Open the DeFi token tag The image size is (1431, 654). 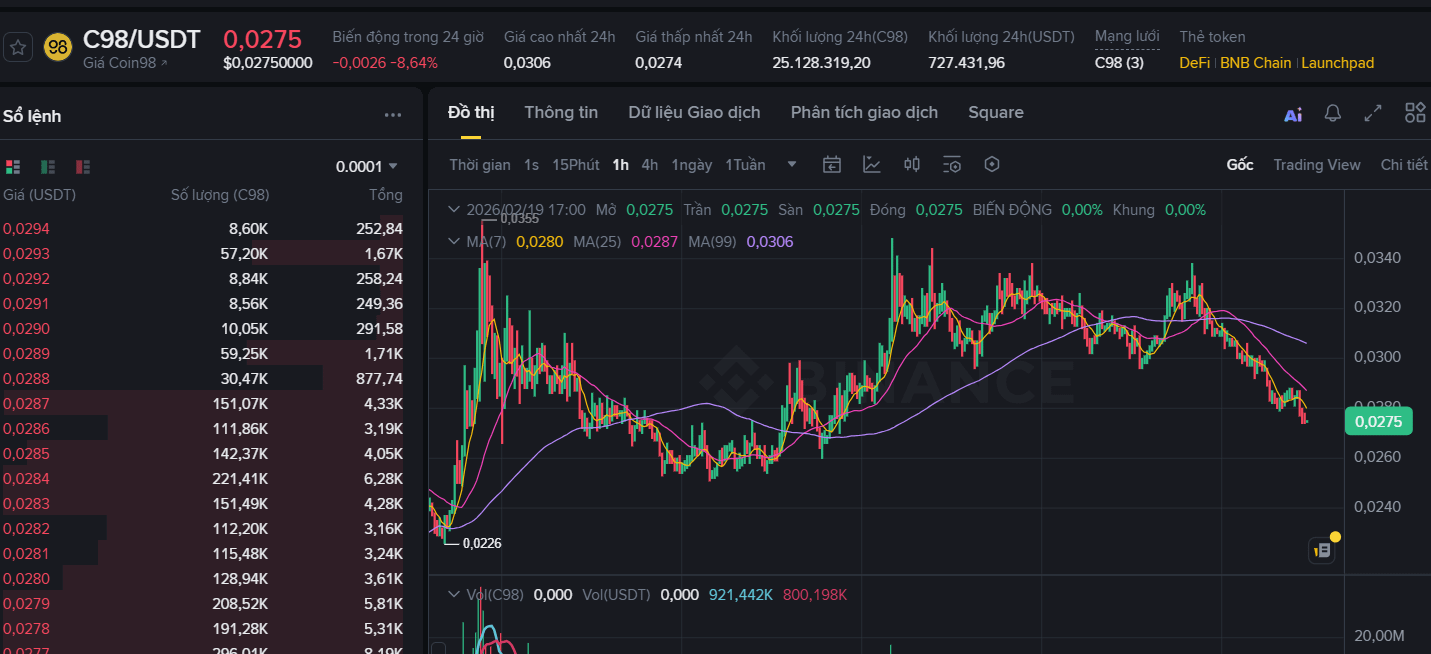coord(1194,63)
